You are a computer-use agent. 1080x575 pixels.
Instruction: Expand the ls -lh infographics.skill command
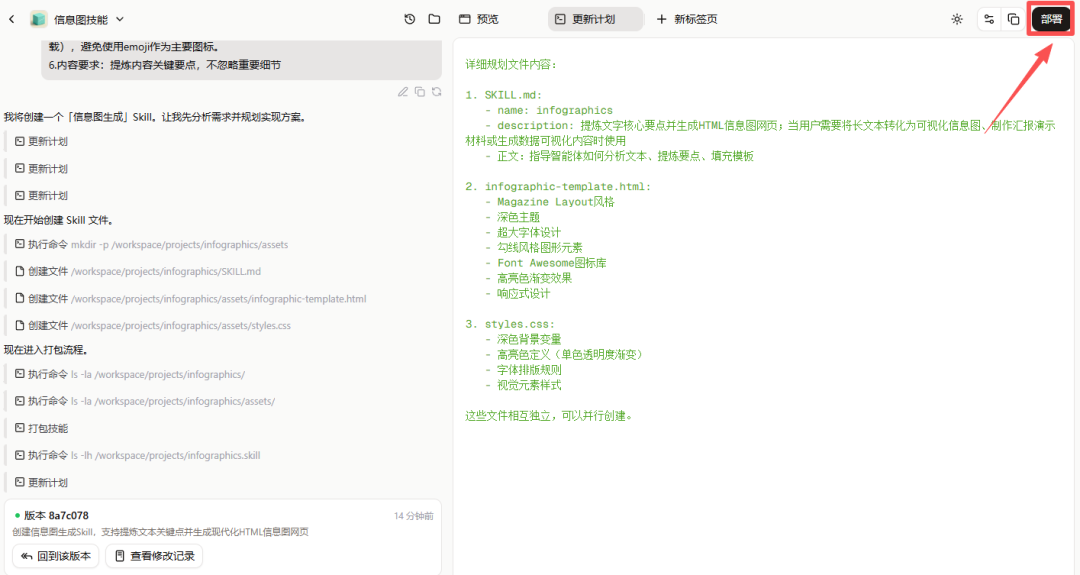pos(138,455)
